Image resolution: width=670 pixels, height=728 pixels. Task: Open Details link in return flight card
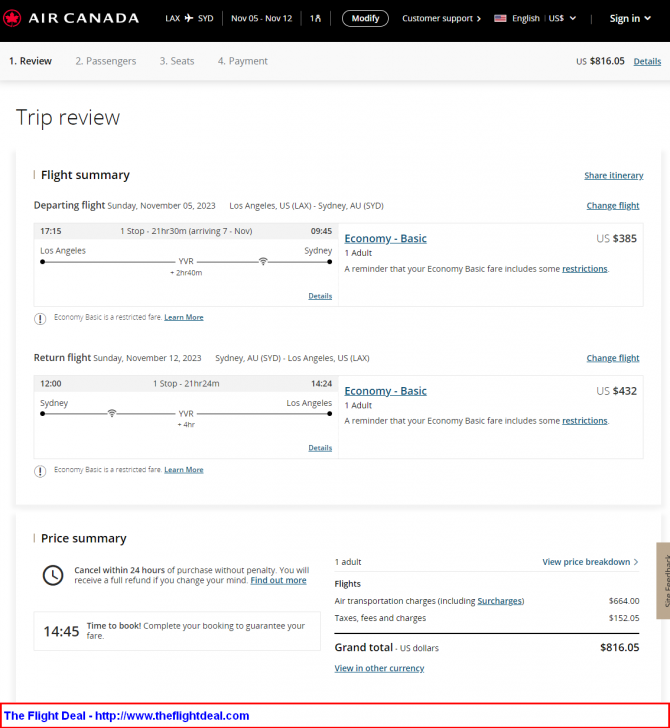pyautogui.click(x=320, y=448)
